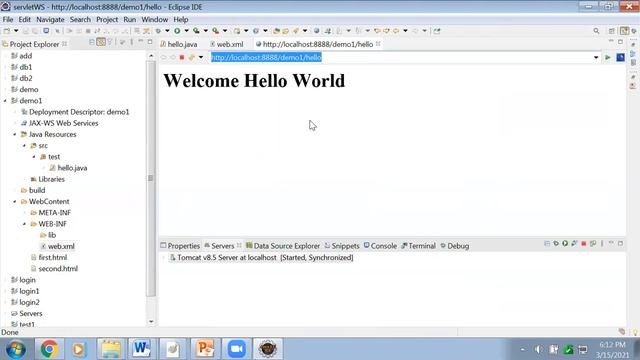The width and height of the screenshot is (640, 360).
Task: Select the Servers project folder
Action: point(27,313)
